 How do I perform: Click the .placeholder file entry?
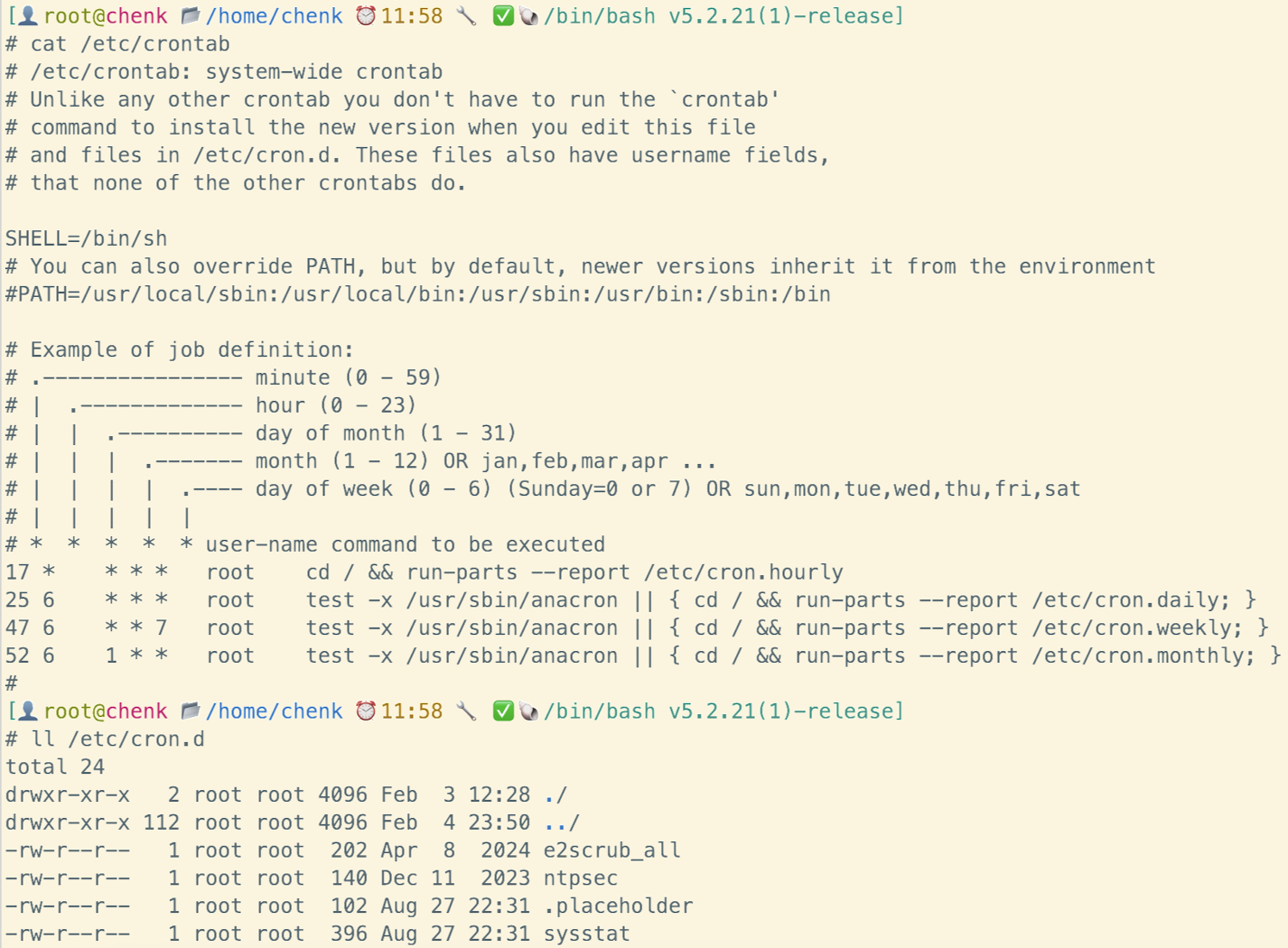click(618, 906)
